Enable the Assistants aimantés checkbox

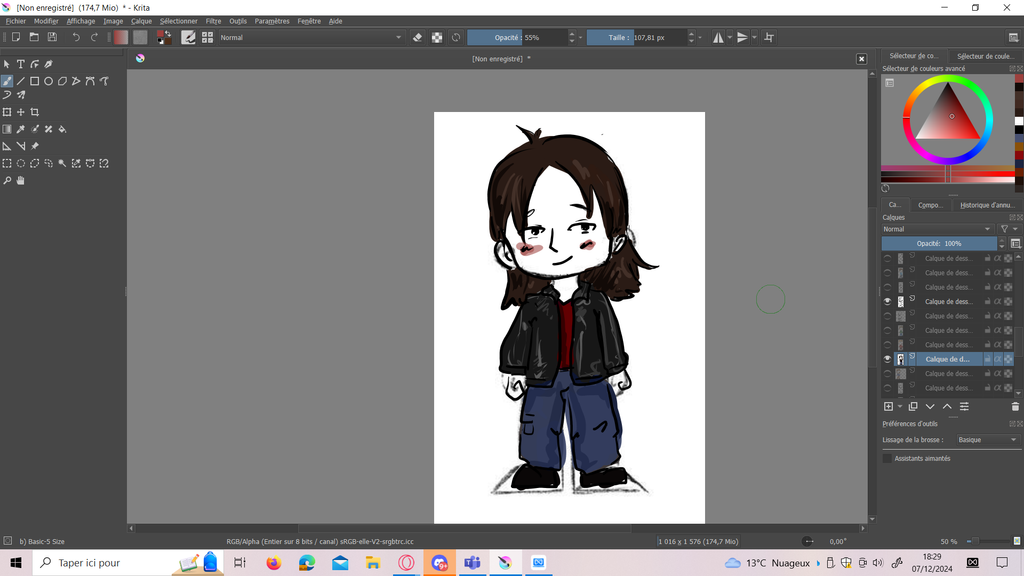[887, 458]
